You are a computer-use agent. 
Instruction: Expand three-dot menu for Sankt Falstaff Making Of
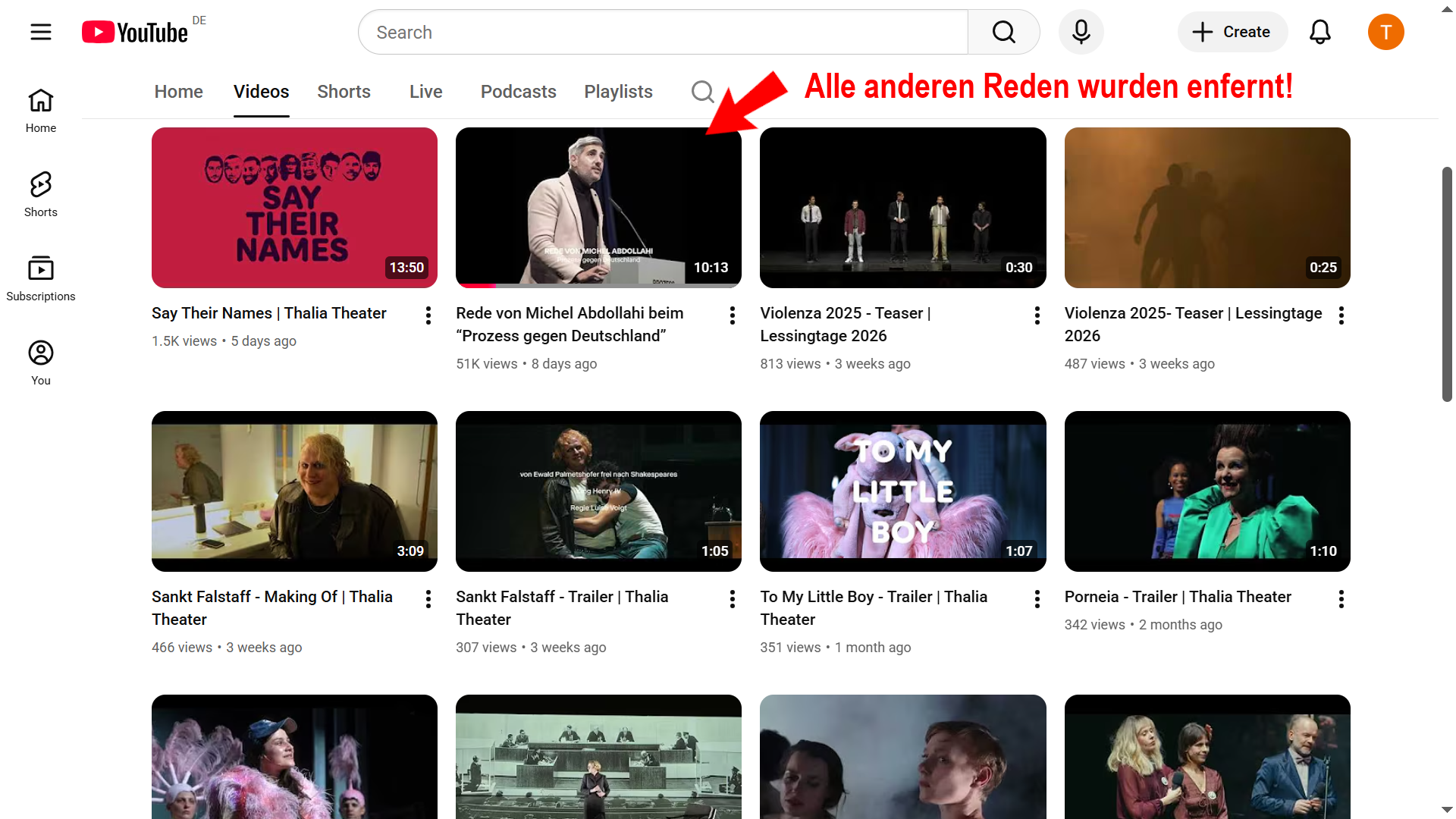tap(428, 599)
